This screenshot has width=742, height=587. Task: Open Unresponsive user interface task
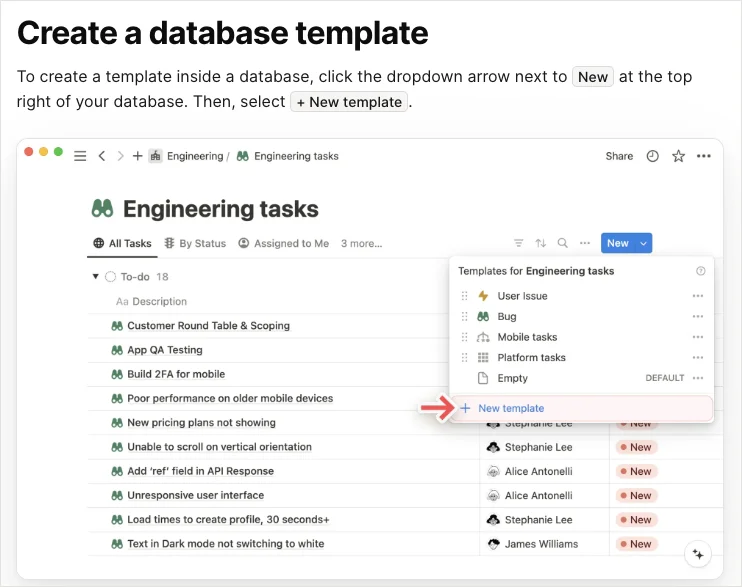(x=195, y=495)
